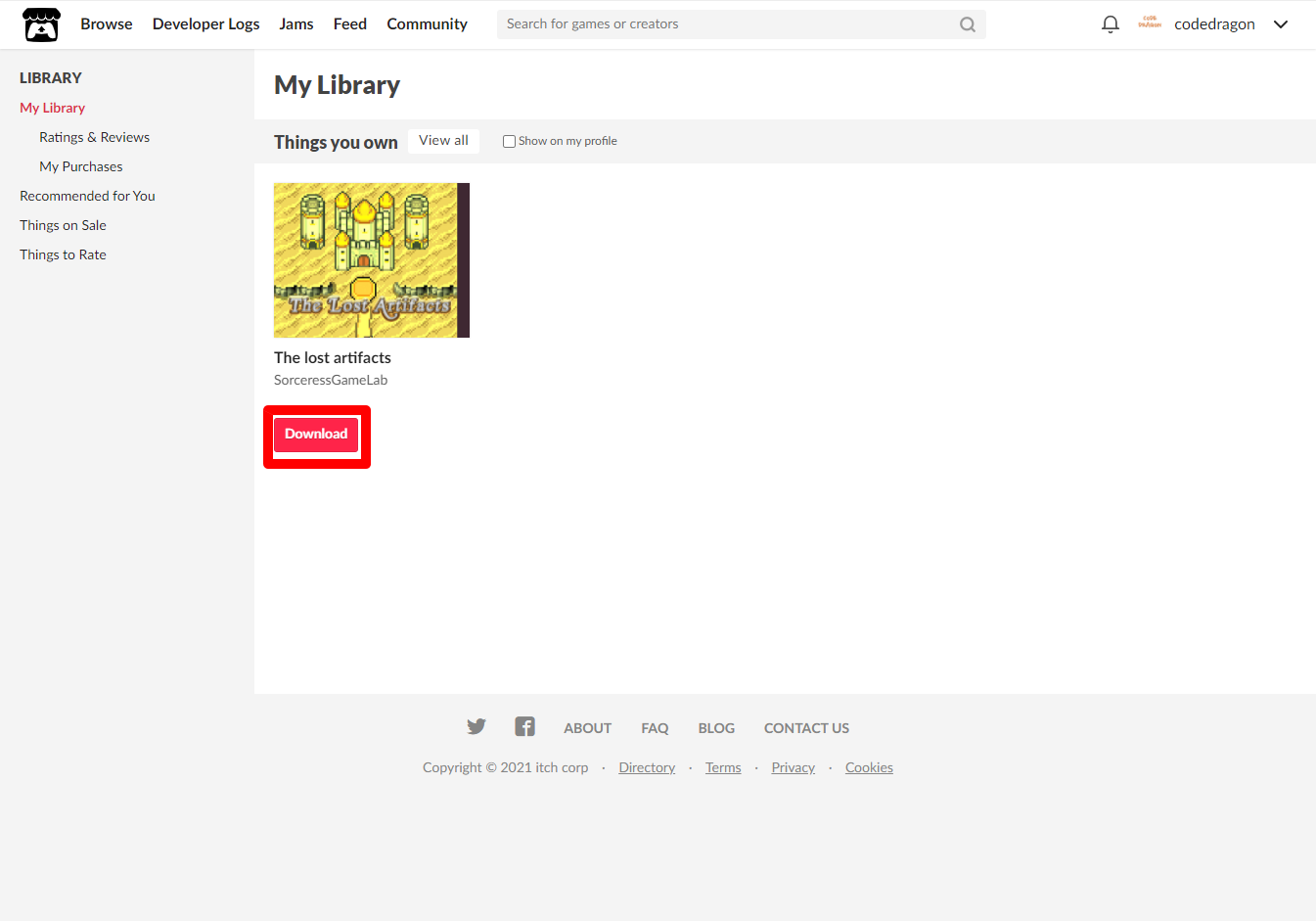Download The lost artifacts
1316x921 pixels.
[x=316, y=434]
